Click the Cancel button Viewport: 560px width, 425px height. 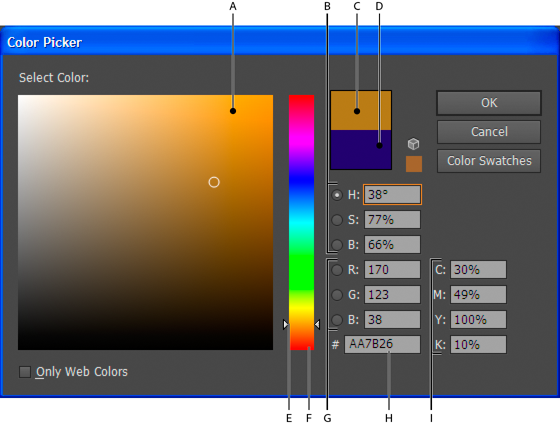489,132
